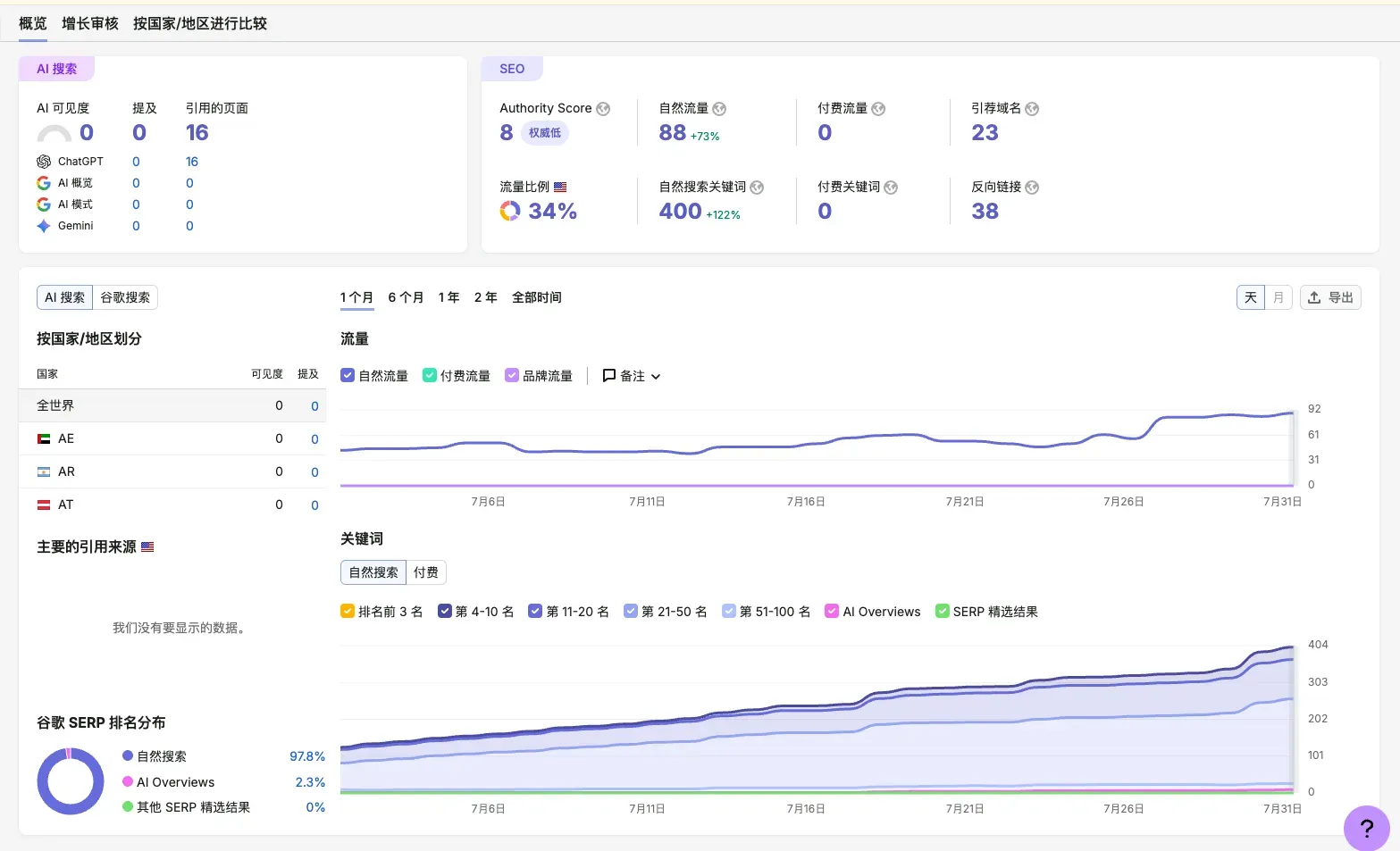The width and height of the screenshot is (1400, 851).
Task: Click the globe icon beside 引荐域名
Action: coord(1032,109)
